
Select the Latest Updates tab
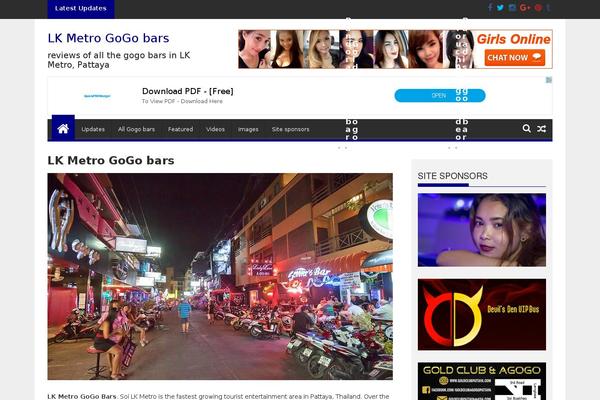[81, 8]
